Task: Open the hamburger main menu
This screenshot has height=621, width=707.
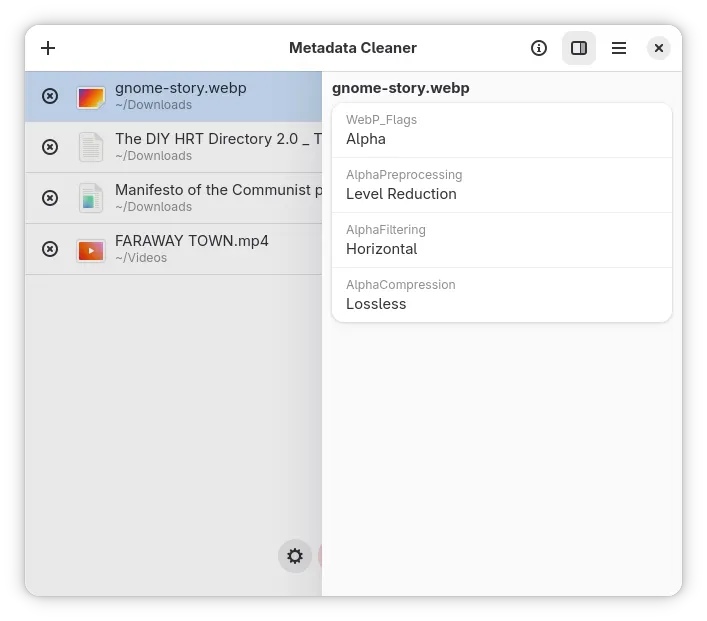Action: [x=619, y=48]
